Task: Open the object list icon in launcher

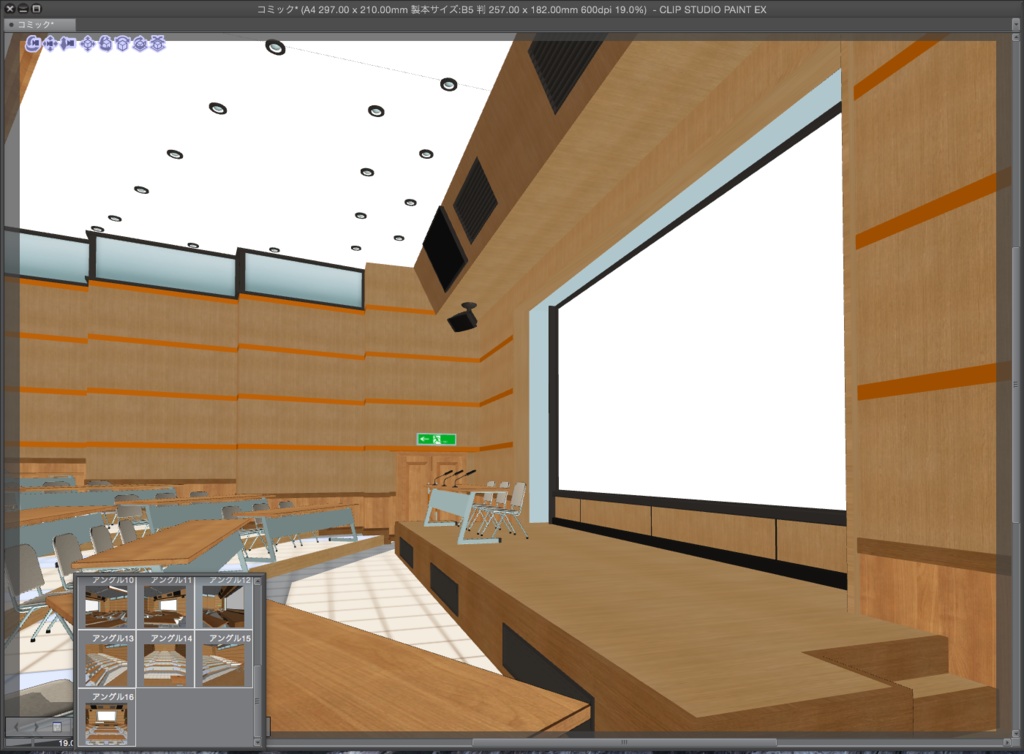Action: (x=57, y=726)
